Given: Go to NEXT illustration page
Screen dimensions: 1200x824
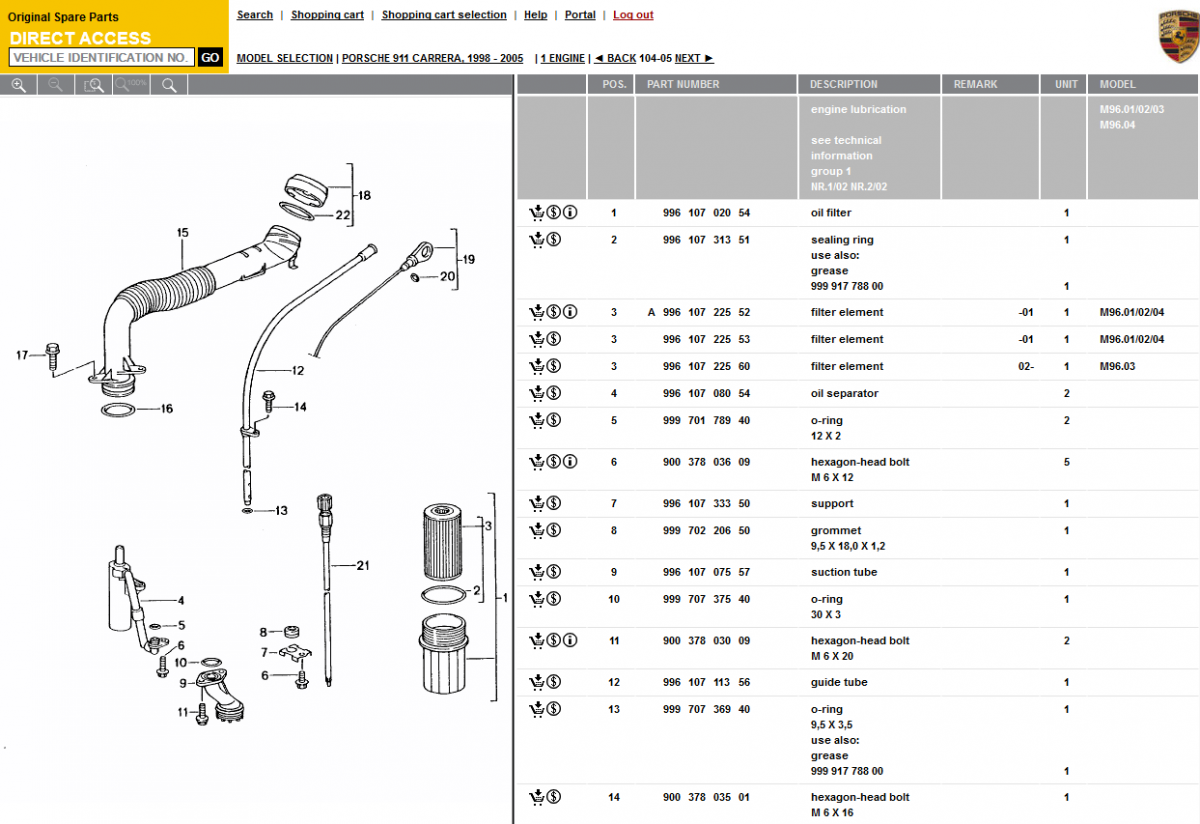Looking at the screenshot, I should point(694,59).
